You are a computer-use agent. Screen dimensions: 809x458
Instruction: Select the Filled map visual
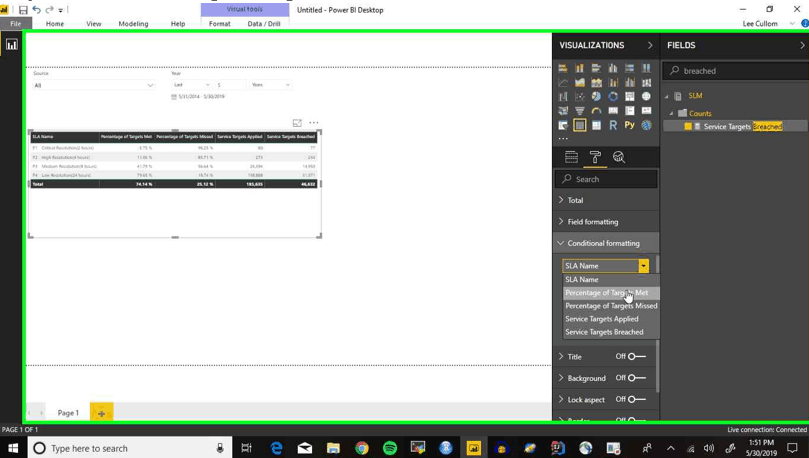pos(563,111)
